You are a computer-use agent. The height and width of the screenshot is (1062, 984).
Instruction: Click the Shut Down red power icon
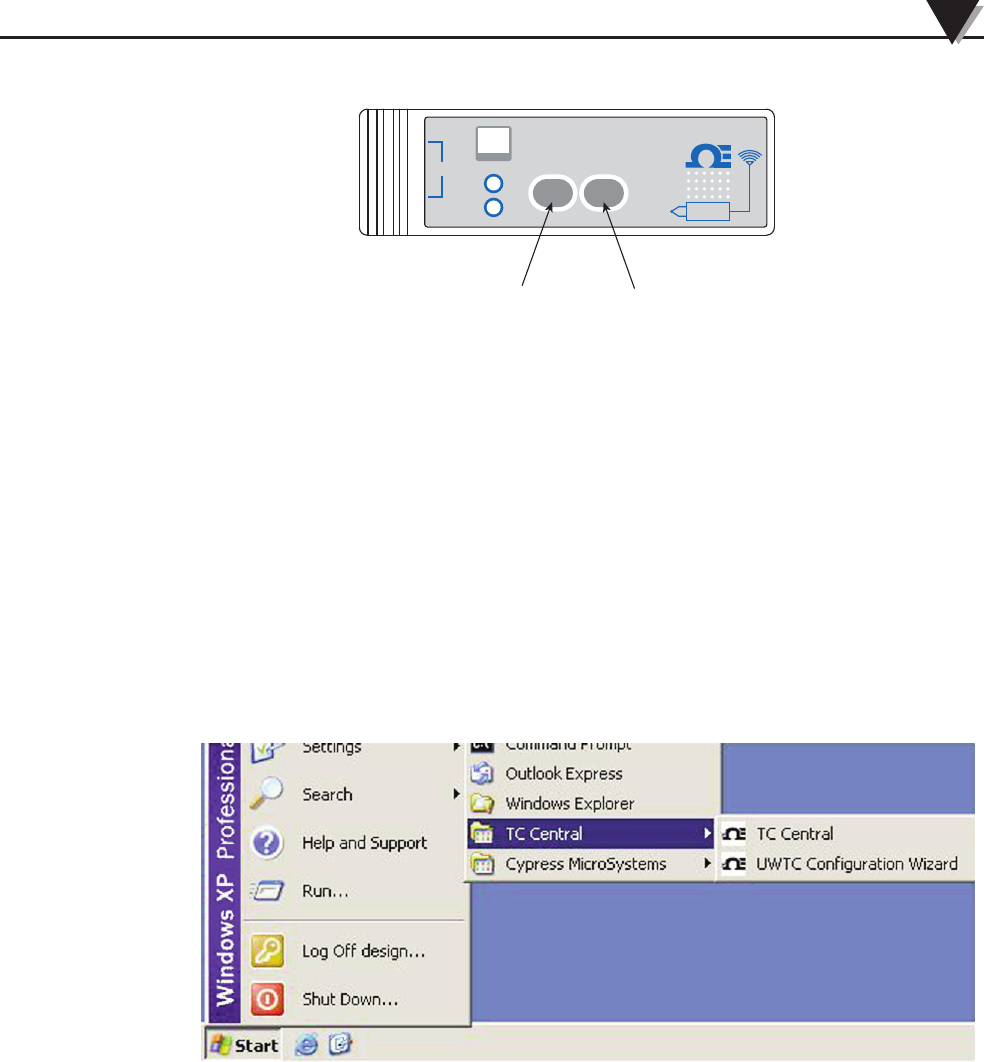[267, 1000]
